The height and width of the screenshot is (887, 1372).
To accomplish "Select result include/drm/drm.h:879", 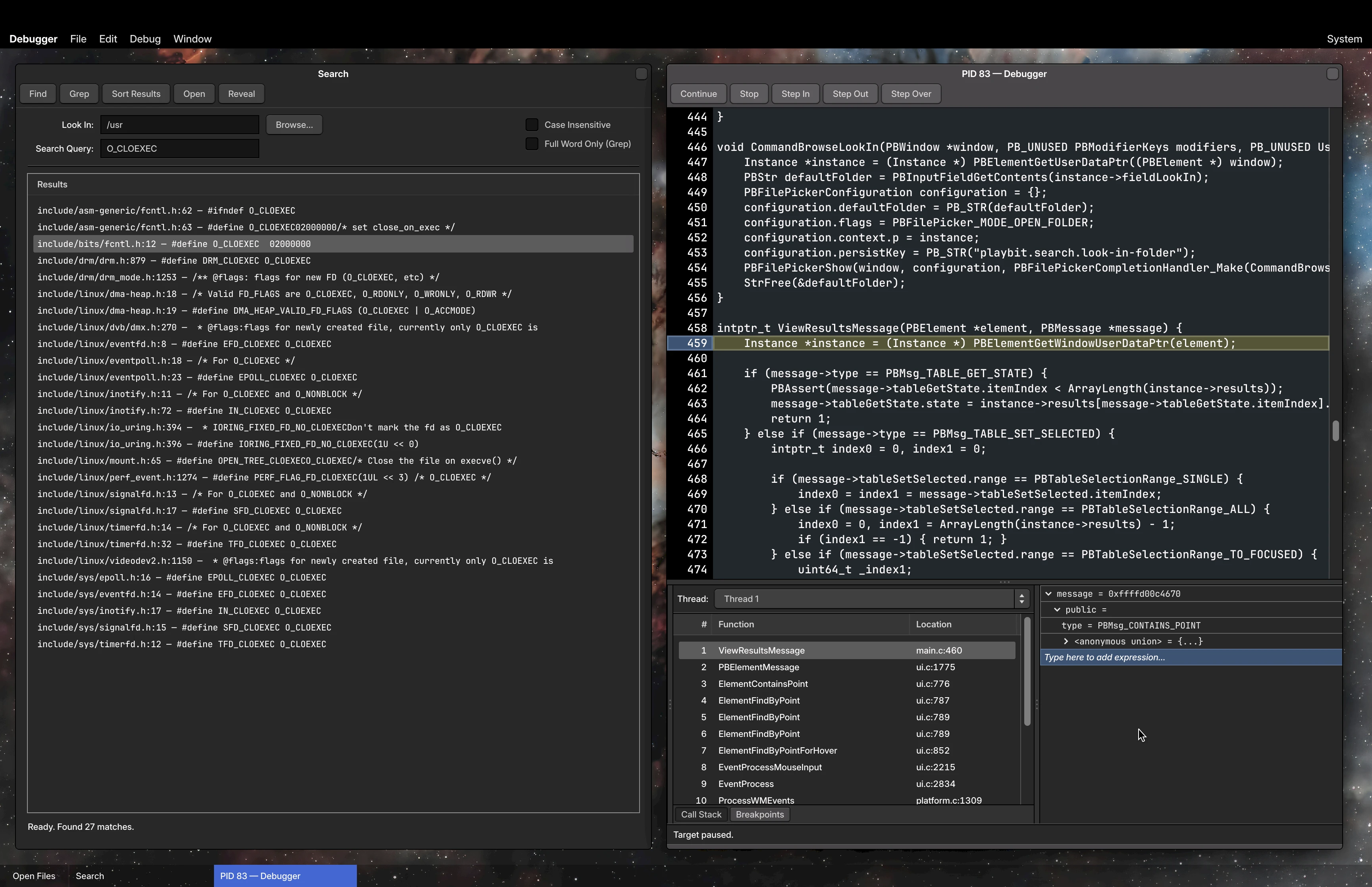I will 333,261.
